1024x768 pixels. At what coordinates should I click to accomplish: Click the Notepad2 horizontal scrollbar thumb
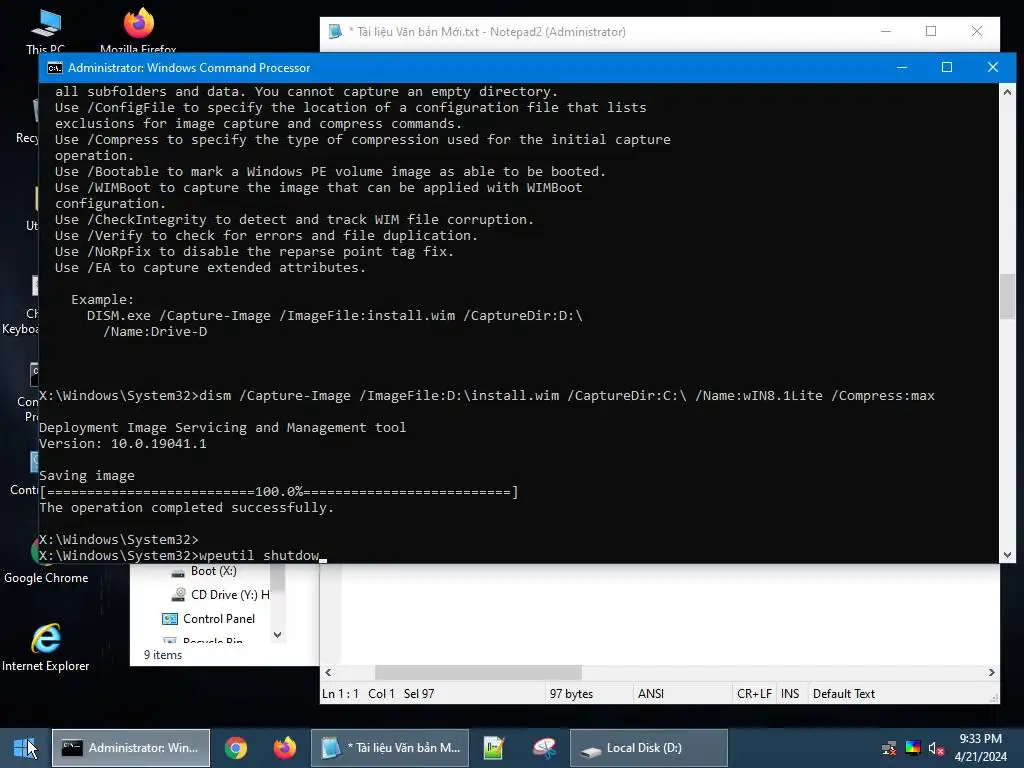pyautogui.click(x=478, y=673)
